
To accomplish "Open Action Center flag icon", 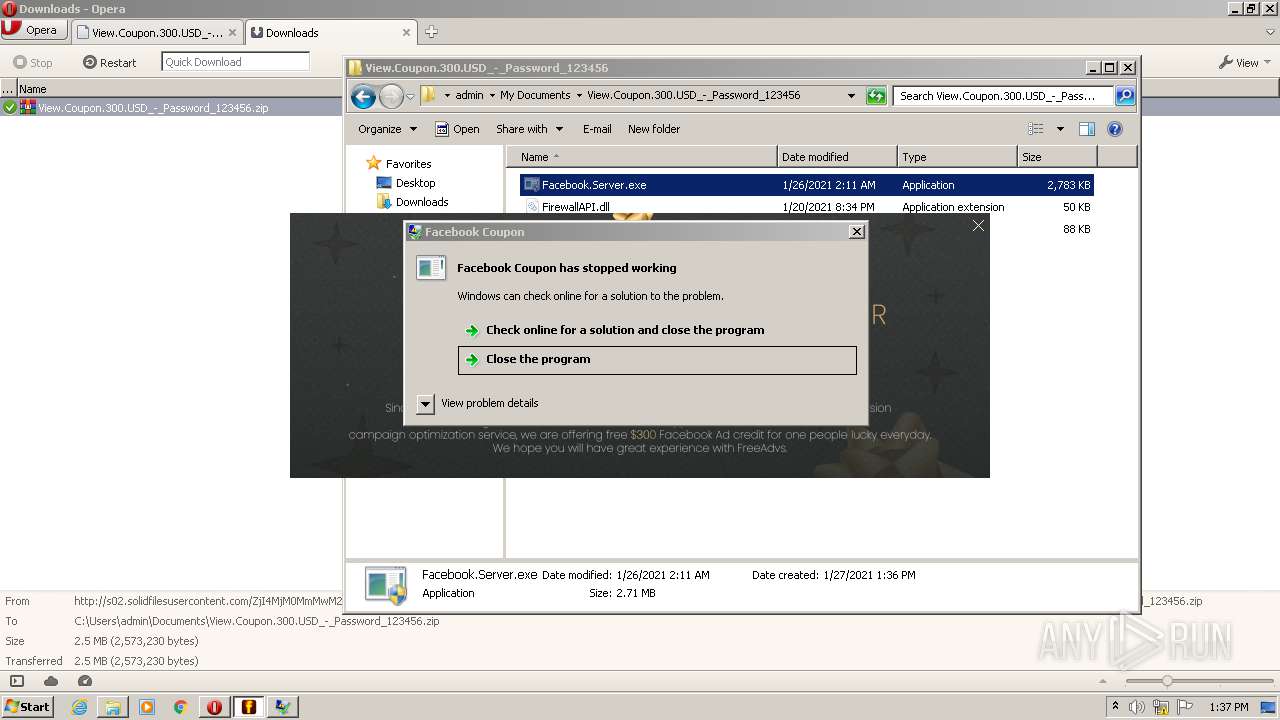I will pos(1185,707).
